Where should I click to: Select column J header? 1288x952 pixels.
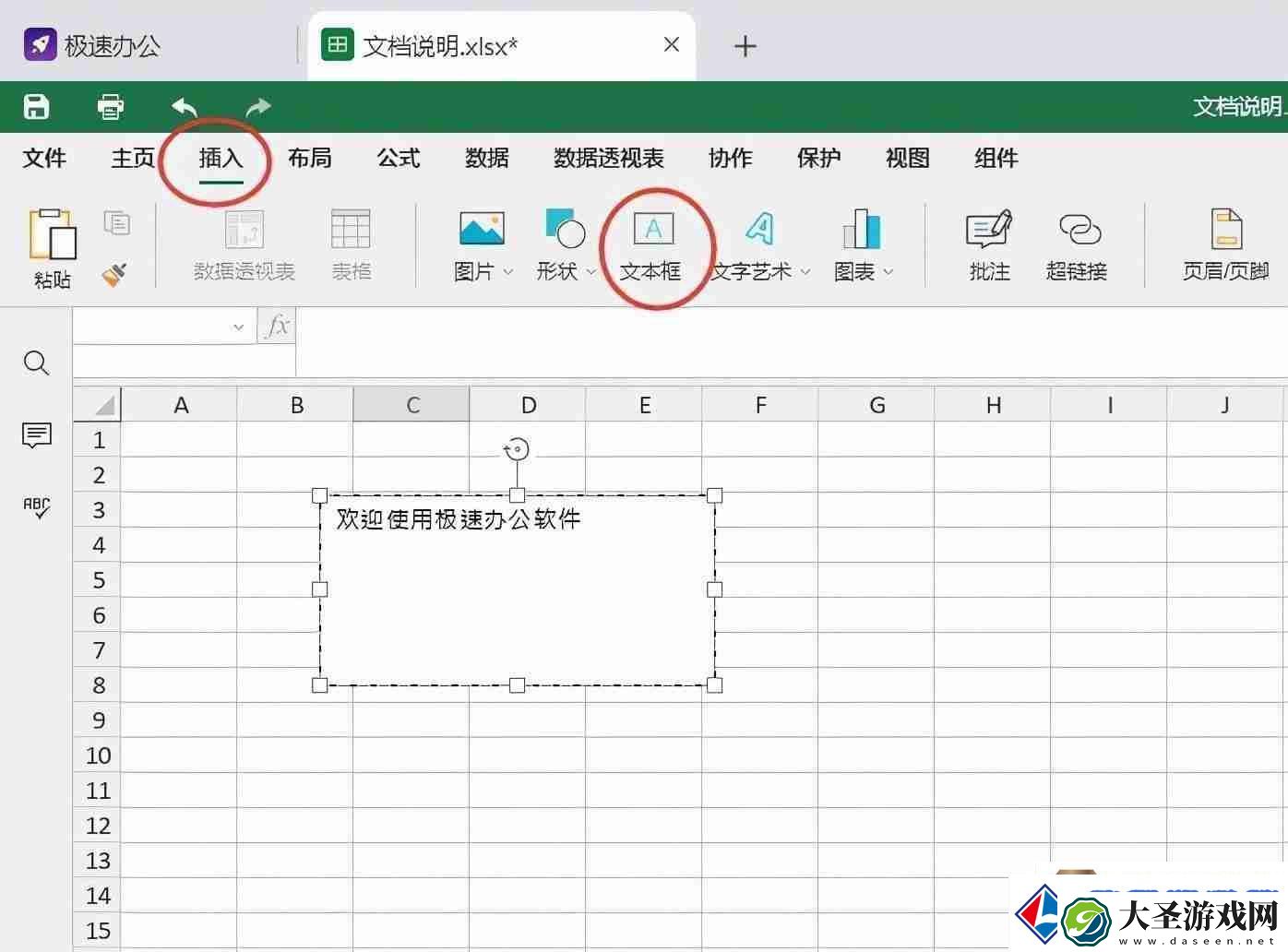(x=1225, y=404)
